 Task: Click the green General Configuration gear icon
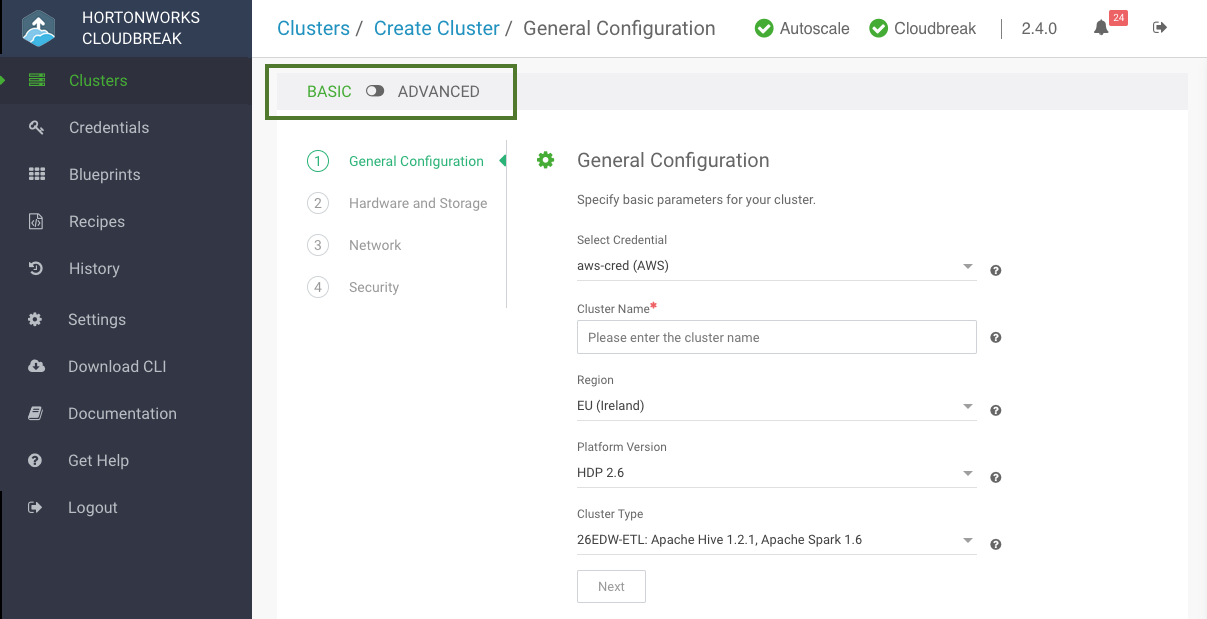(545, 160)
